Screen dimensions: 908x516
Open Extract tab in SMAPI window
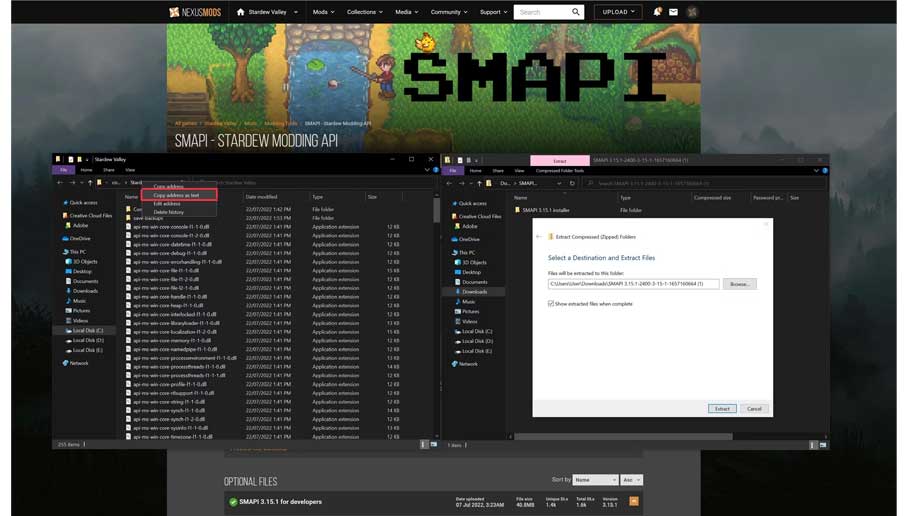559,160
